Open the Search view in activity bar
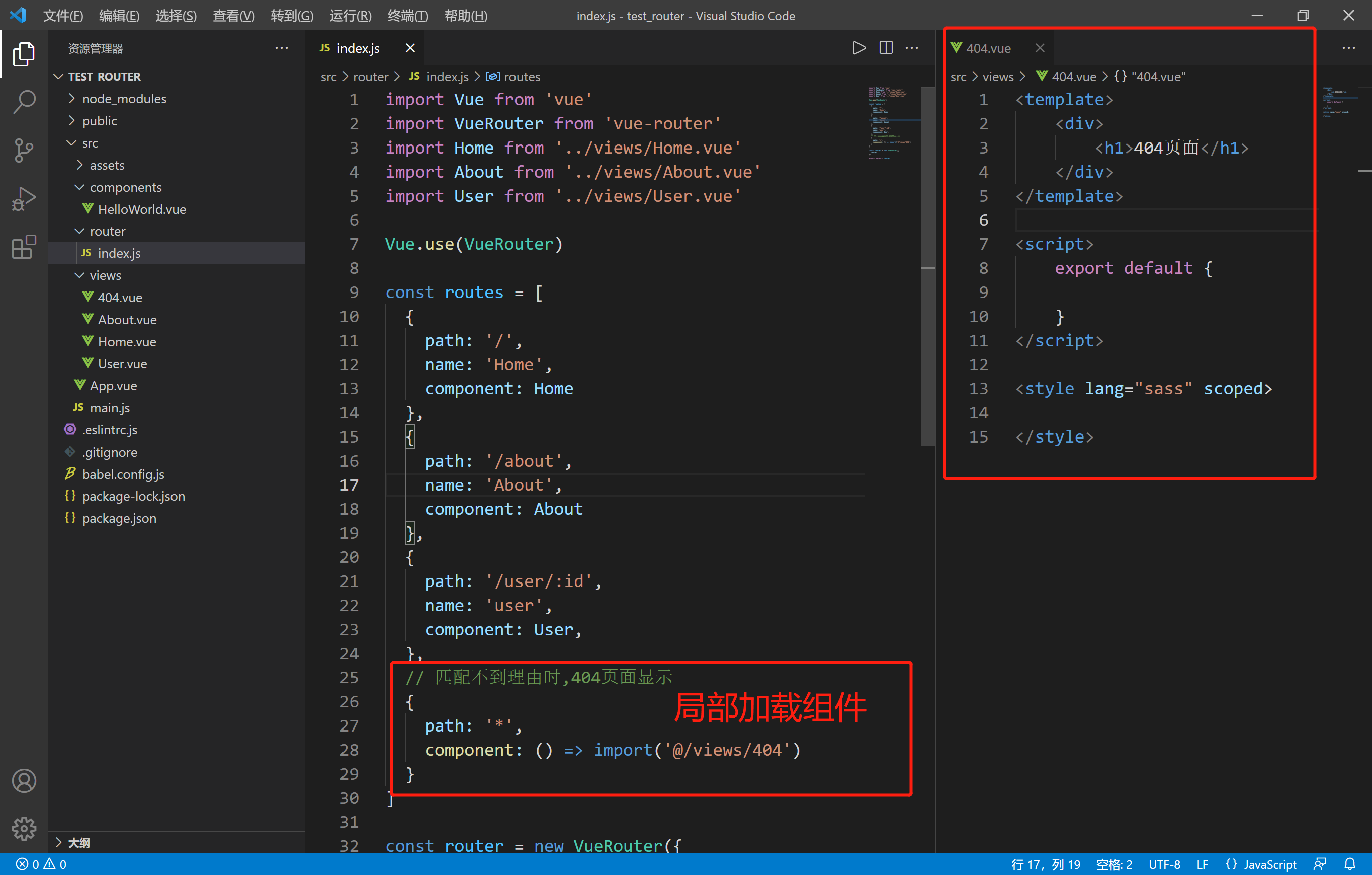 click(24, 101)
